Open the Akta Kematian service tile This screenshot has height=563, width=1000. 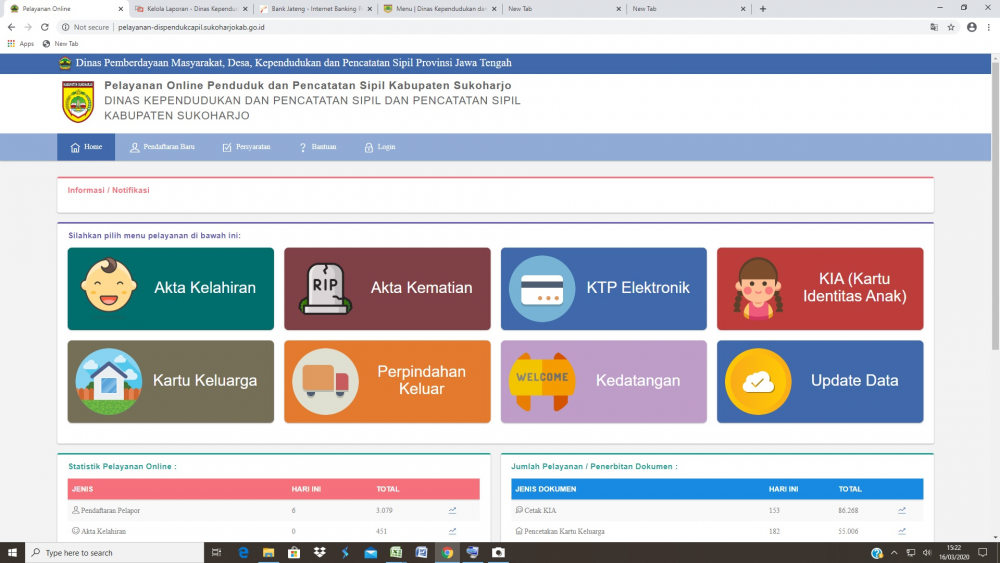[x=387, y=288]
